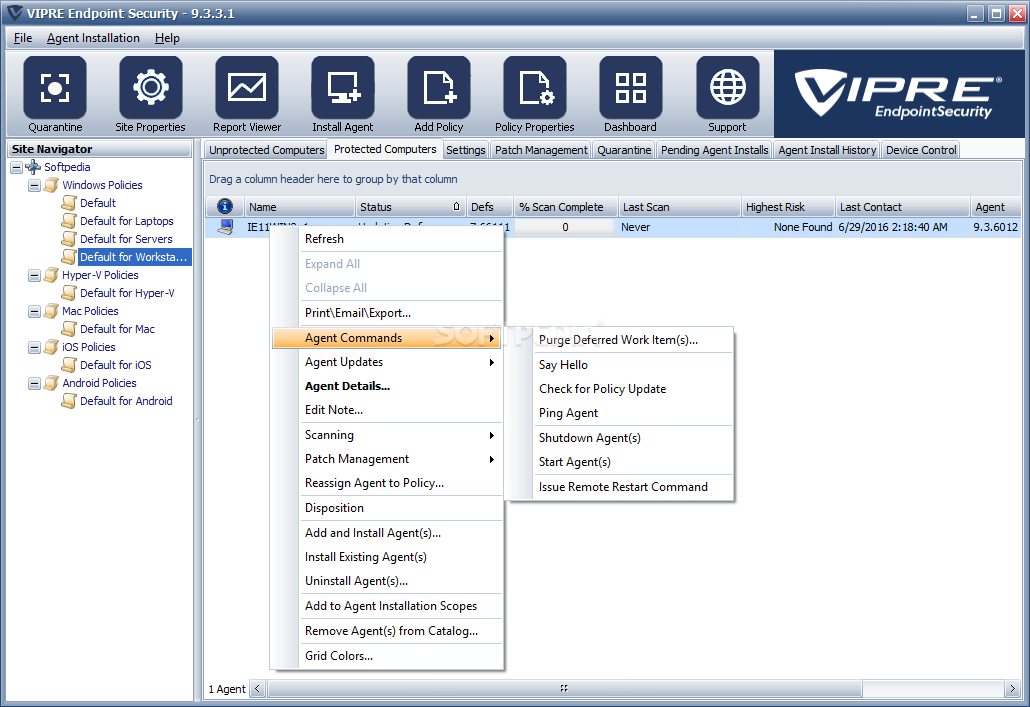Screen dimensions: 1030x707
Task: Open Site Properties gear icon
Action: click(x=150, y=87)
